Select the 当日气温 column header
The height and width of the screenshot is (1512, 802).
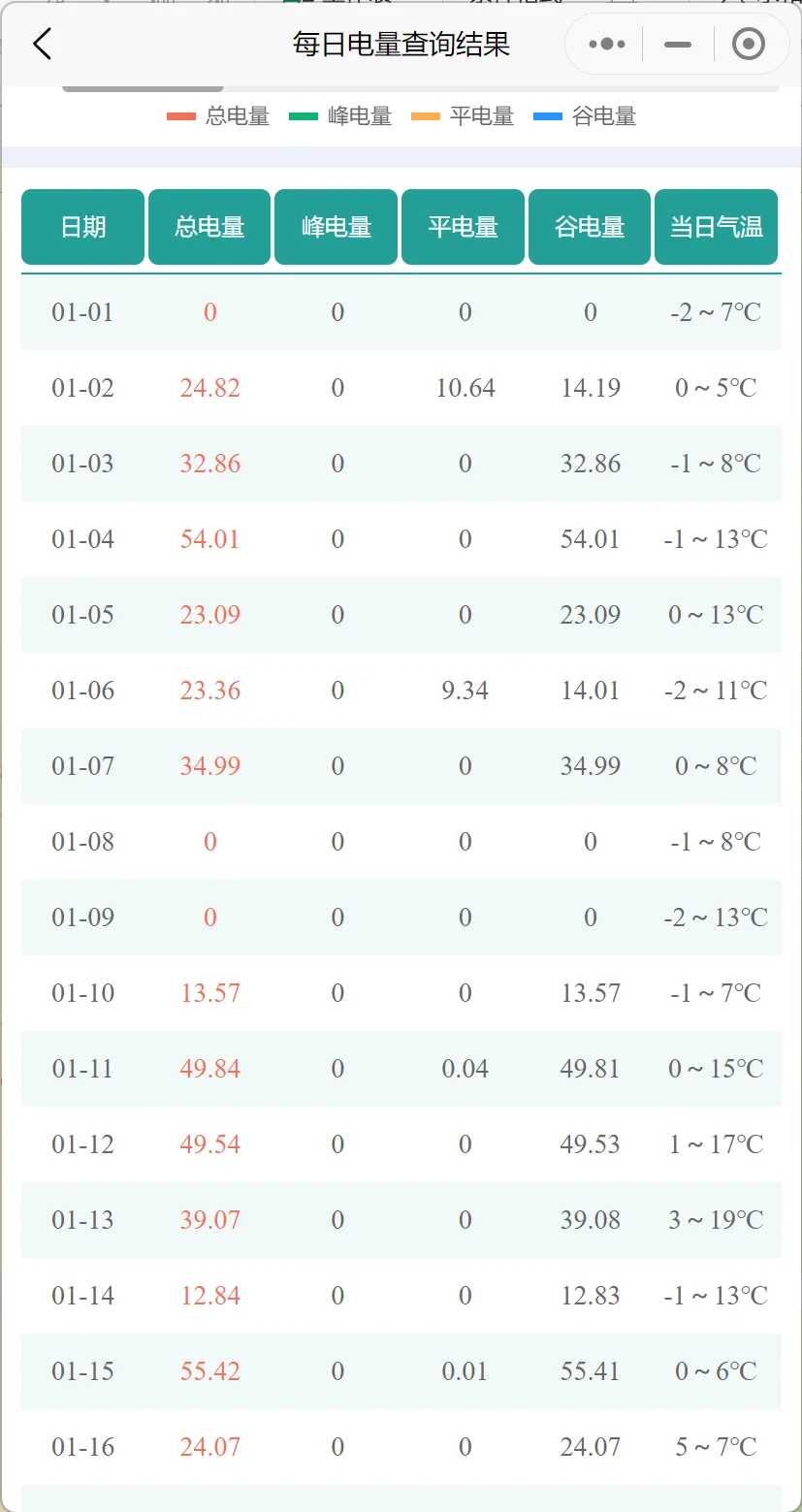717,227
